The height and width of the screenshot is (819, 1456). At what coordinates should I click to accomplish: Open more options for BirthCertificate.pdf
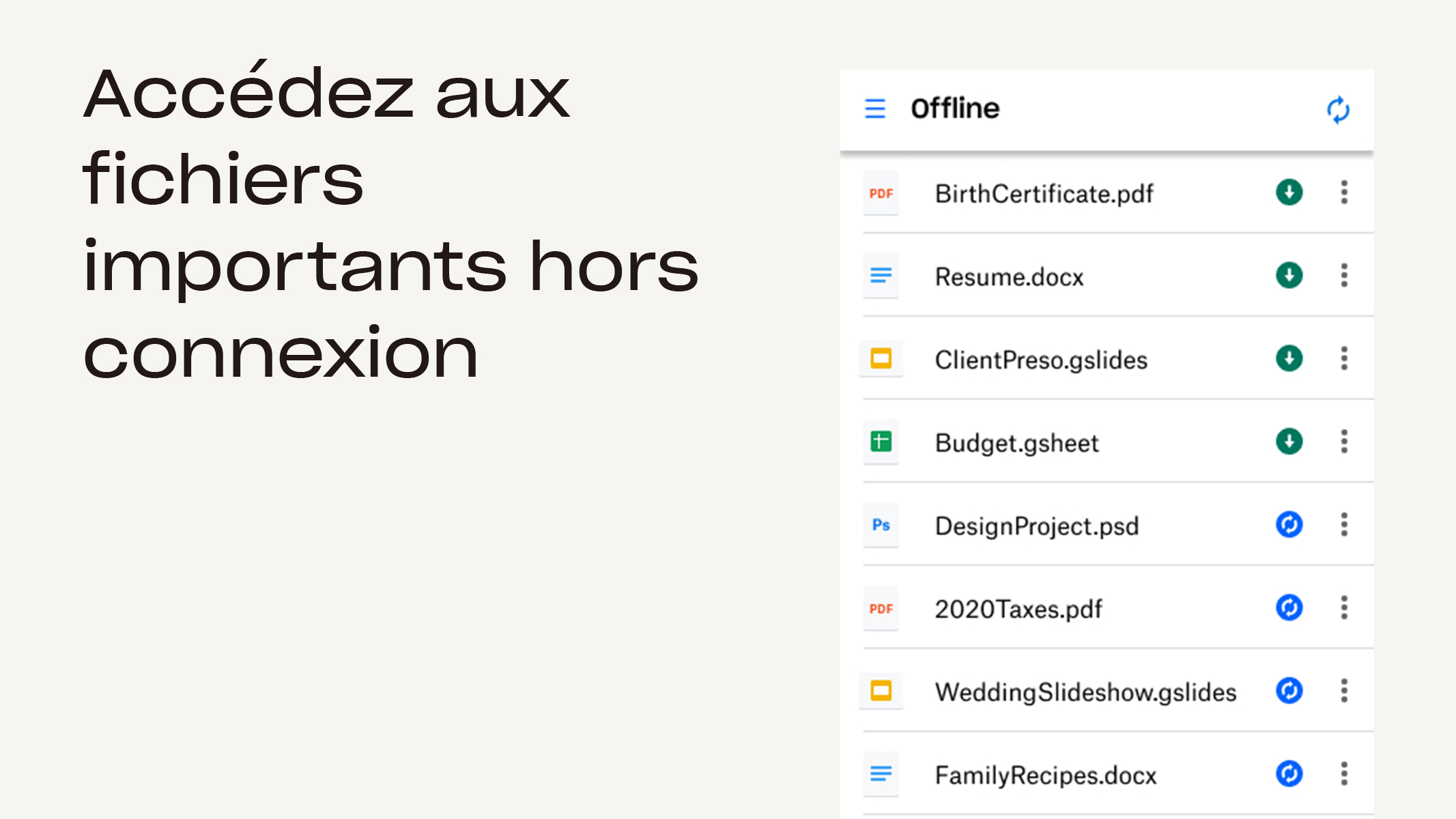(1344, 192)
